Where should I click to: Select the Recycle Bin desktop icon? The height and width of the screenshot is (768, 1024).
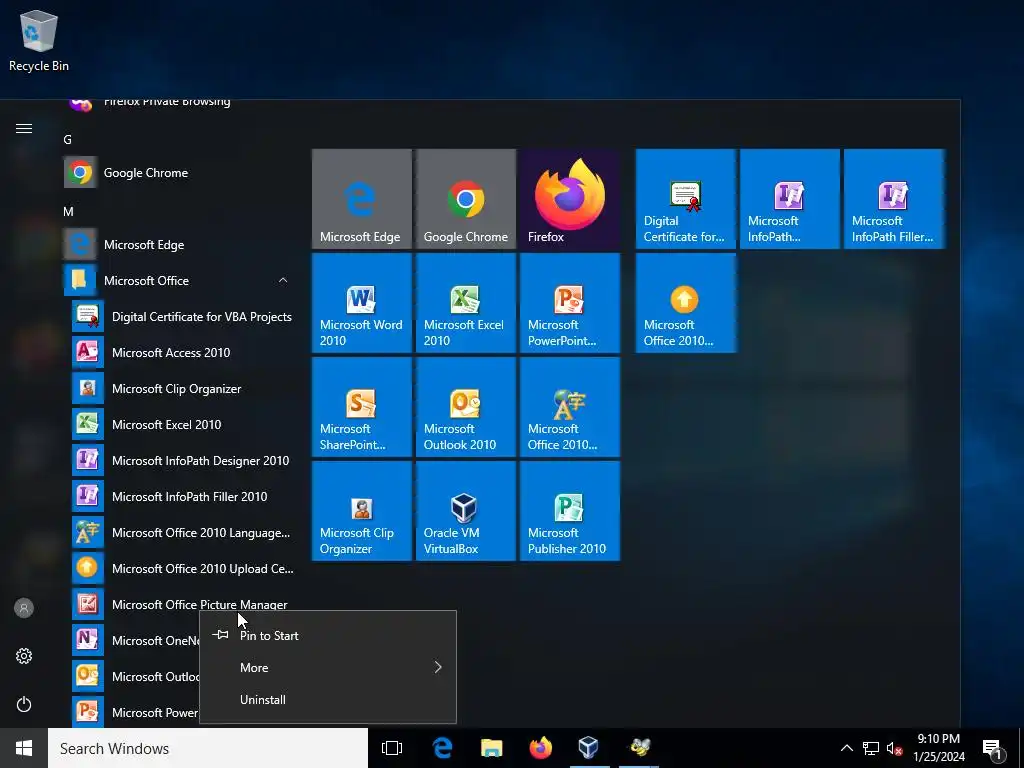[39, 40]
